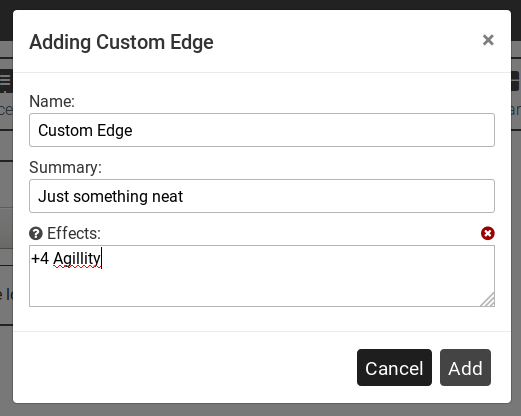Screen dimensions: 521x416
Task: Clear effects using the red X icon
Action: coord(488,233)
